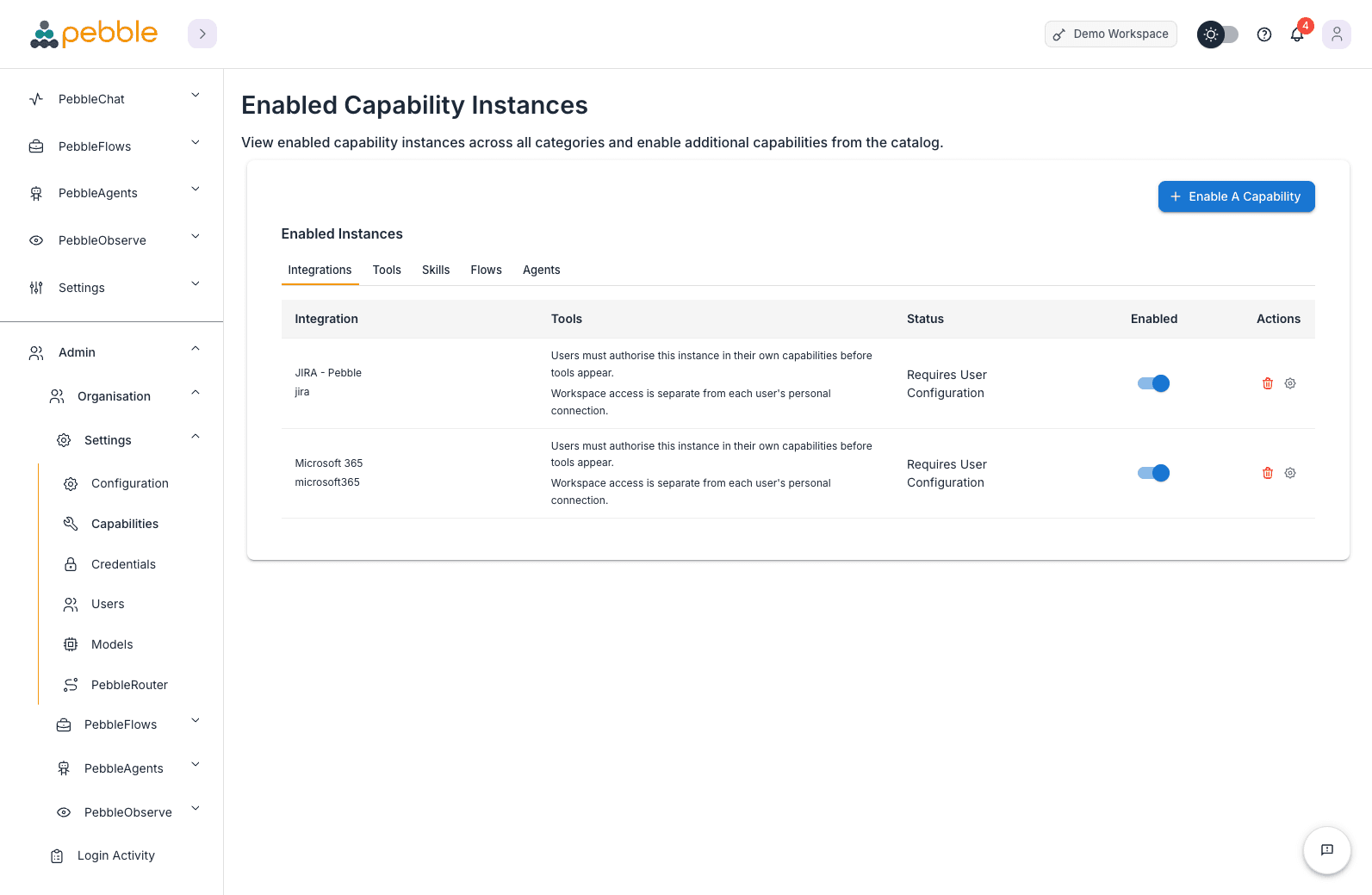Open settings gear for Microsoft 365 row
The image size is (1372, 895).
1290,473
